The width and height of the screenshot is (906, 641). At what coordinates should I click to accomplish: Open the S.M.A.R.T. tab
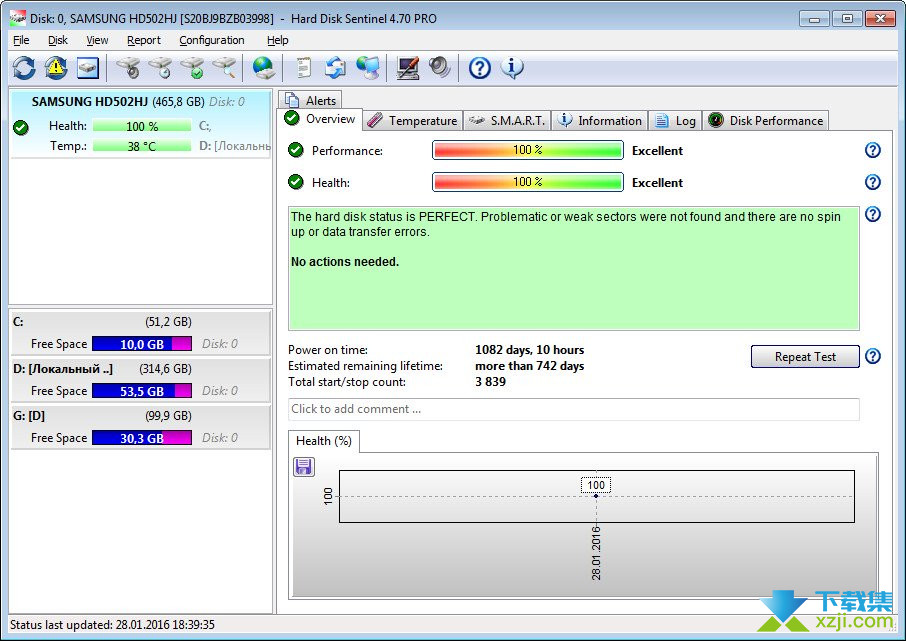tap(507, 120)
